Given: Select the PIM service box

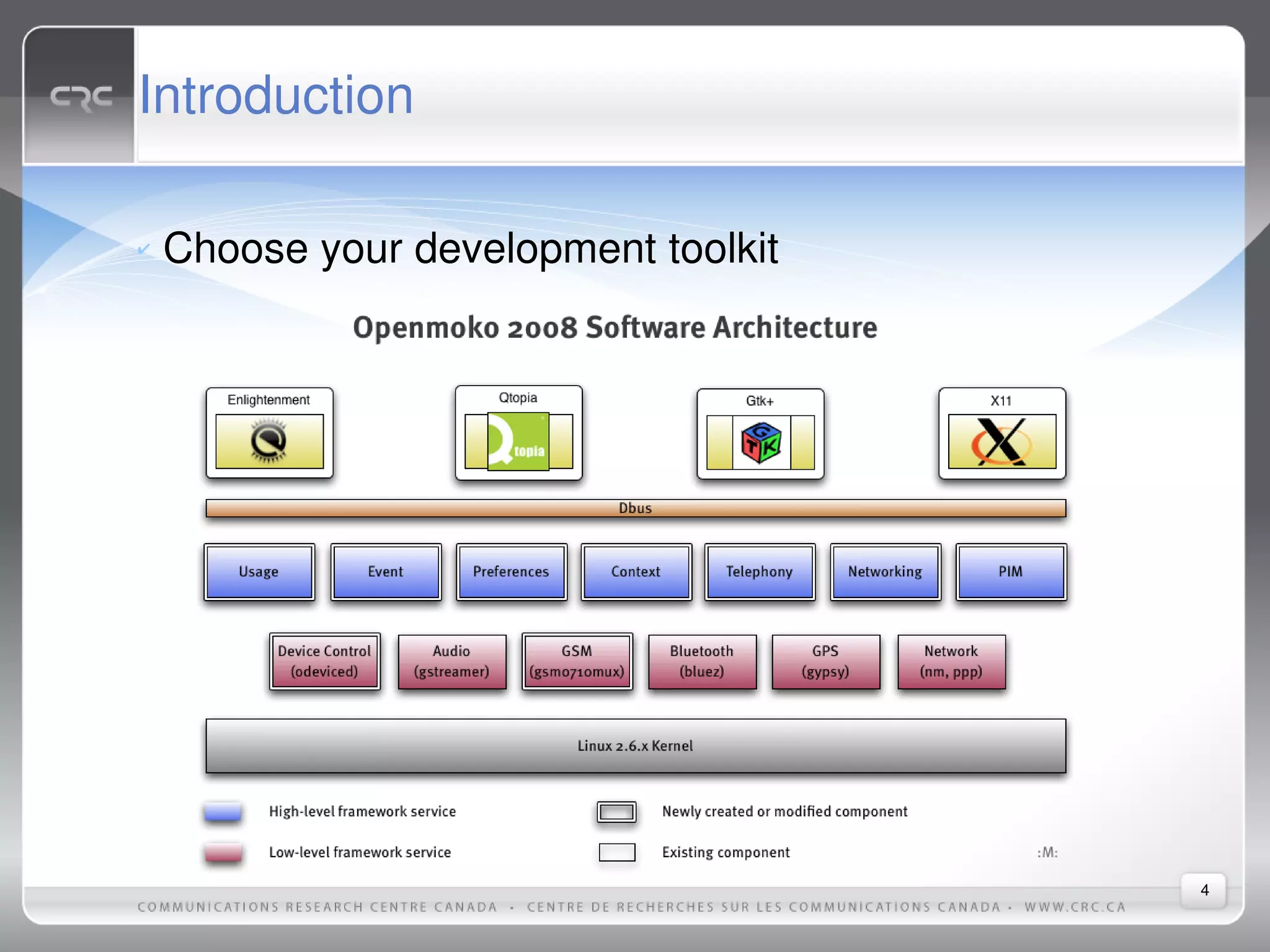Looking at the screenshot, I should [x=1011, y=571].
